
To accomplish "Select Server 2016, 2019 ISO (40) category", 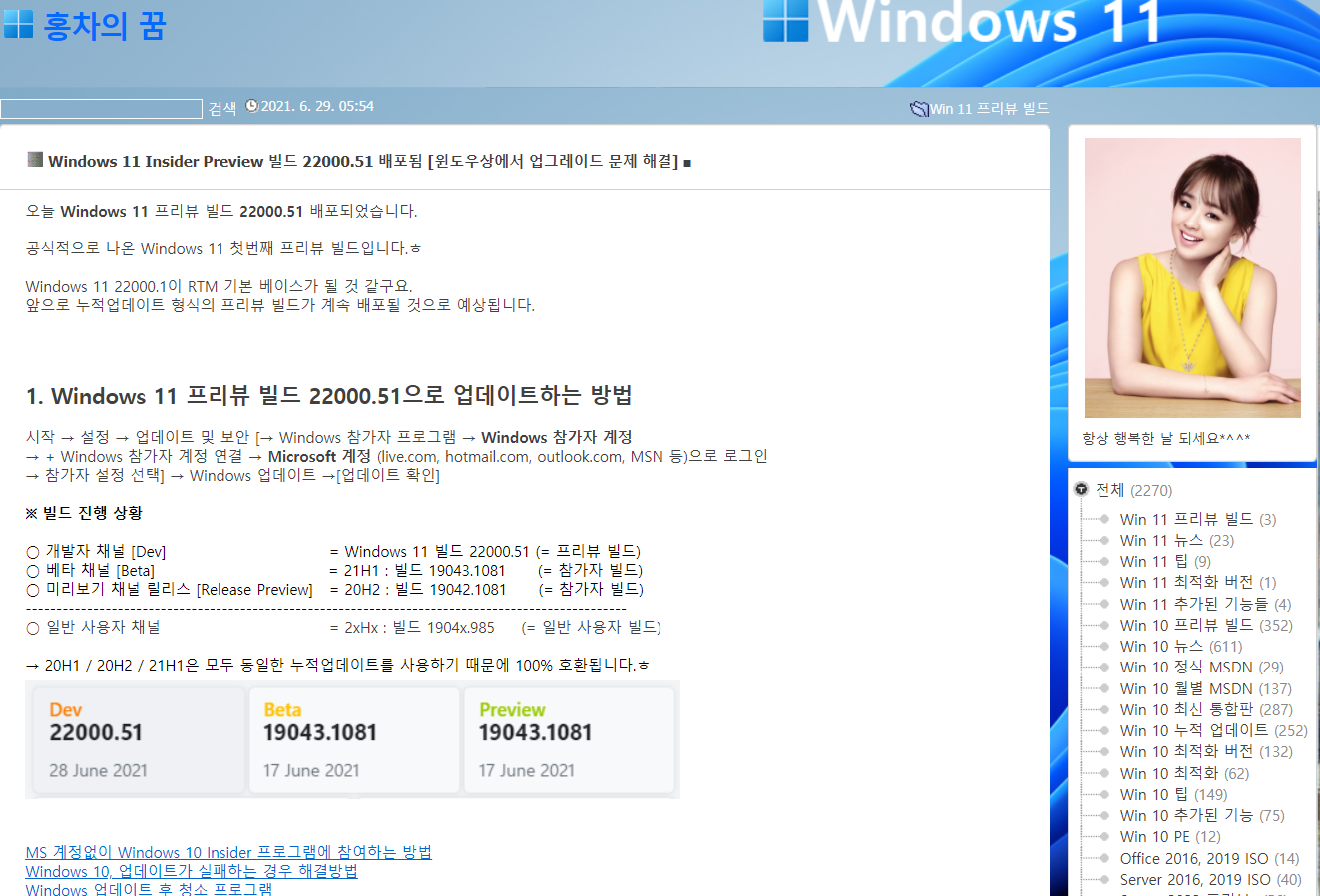I will click(x=1210, y=879).
